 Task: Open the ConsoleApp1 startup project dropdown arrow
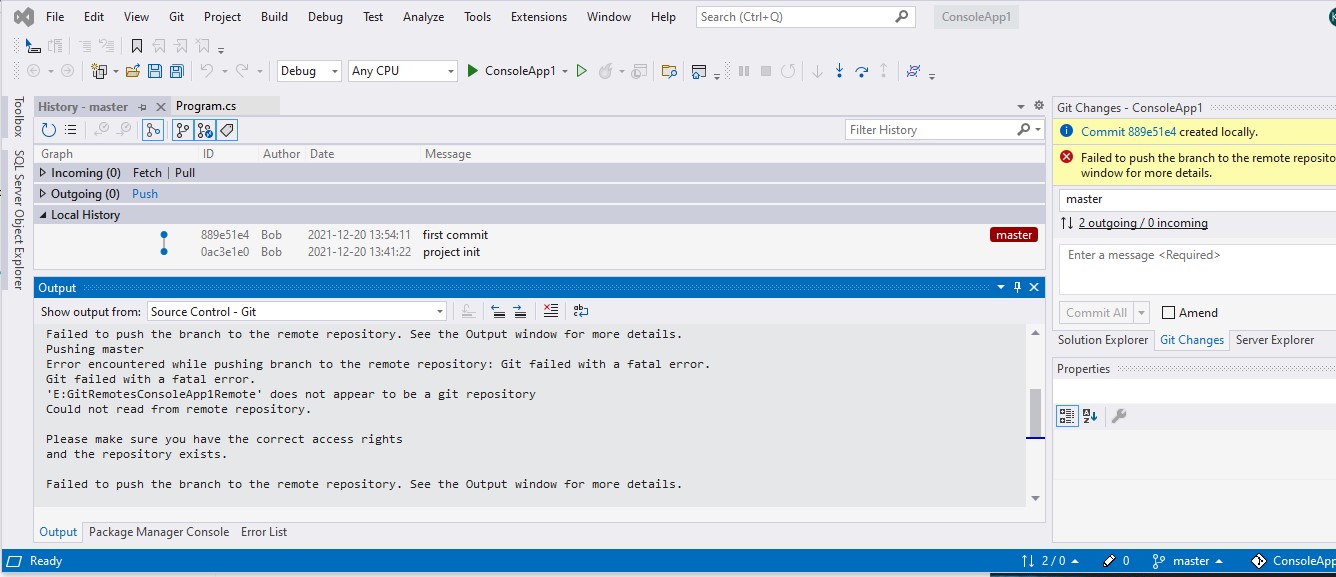(x=565, y=71)
